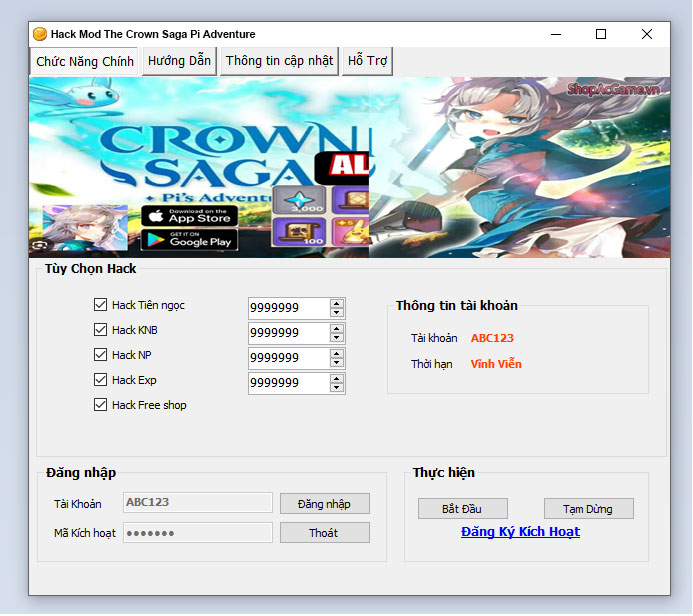Open the Hướng Dẫn tab
Viewport: 693px width, 616px height.
coord(179,61)
